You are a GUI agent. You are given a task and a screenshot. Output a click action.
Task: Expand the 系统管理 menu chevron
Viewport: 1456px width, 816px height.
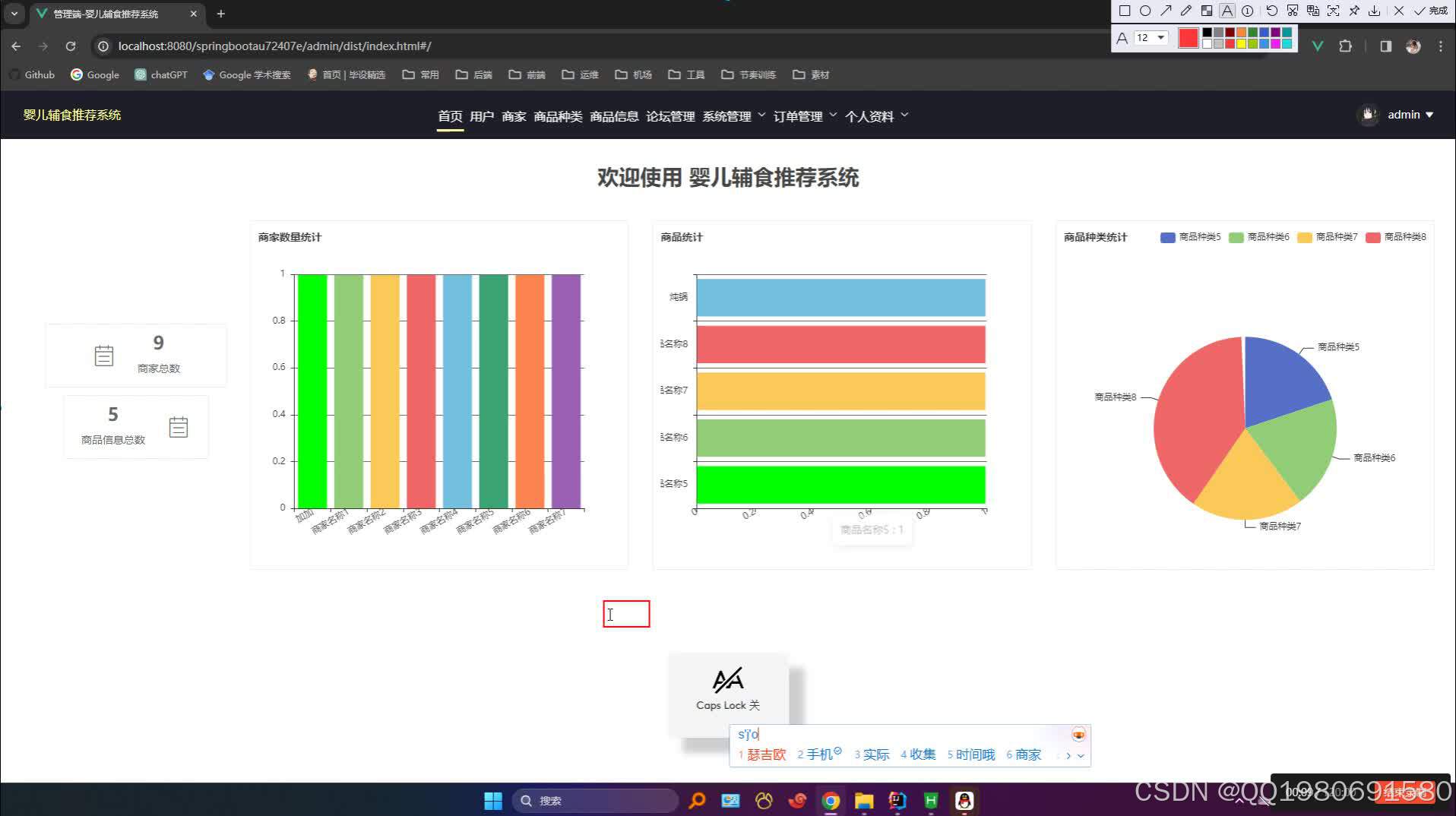763,115
